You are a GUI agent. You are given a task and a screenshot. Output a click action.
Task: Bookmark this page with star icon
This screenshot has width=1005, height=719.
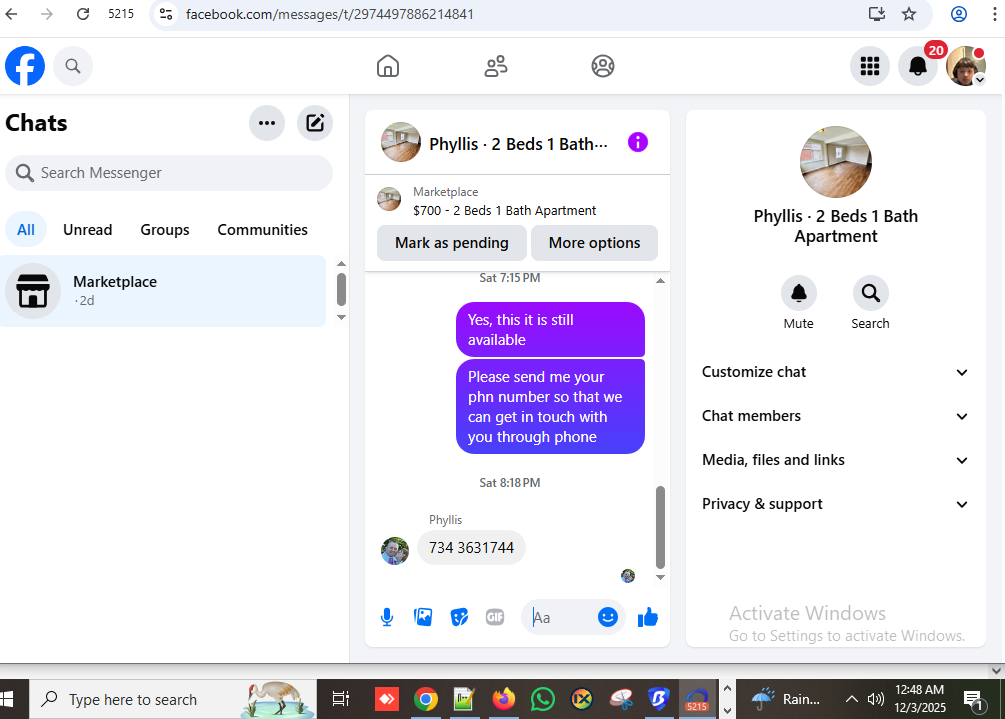point(909,14)
